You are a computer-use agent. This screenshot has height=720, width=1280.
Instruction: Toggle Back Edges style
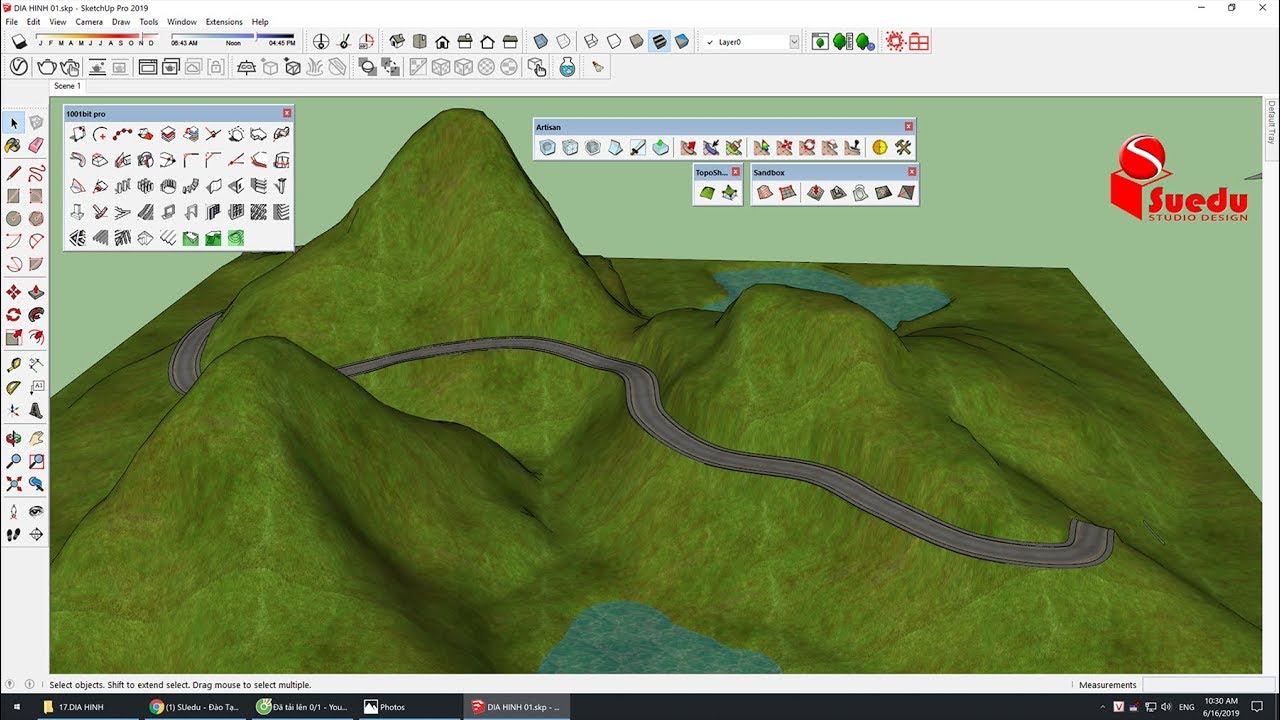564,42
